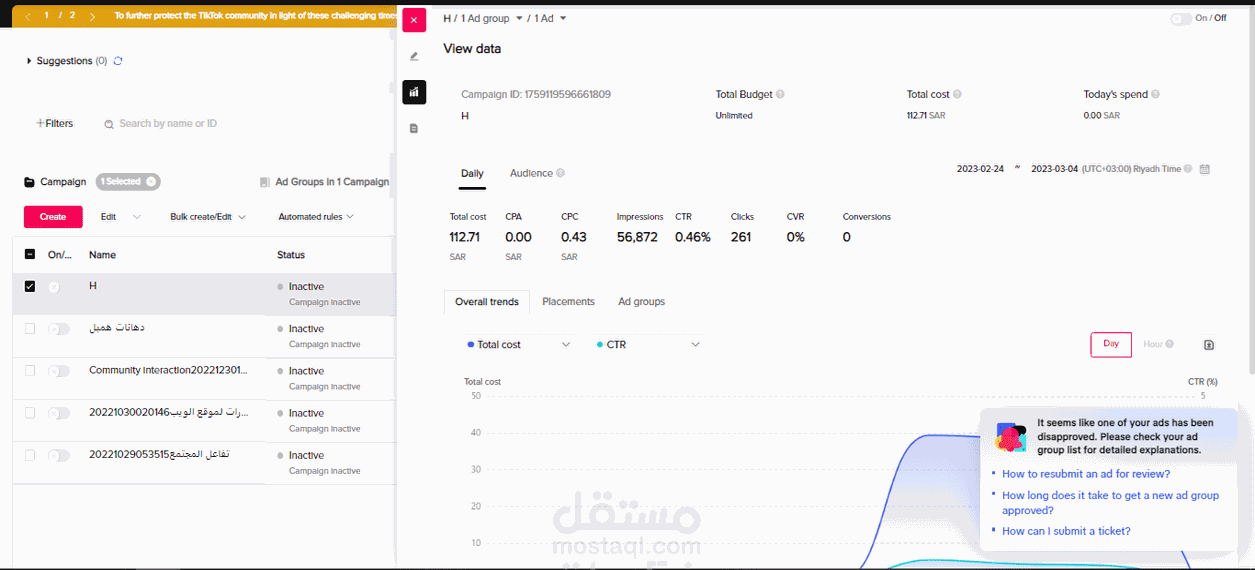Select the Hour granularity button
This screenshot has width=1255, height=570.
coord(1153,344)
